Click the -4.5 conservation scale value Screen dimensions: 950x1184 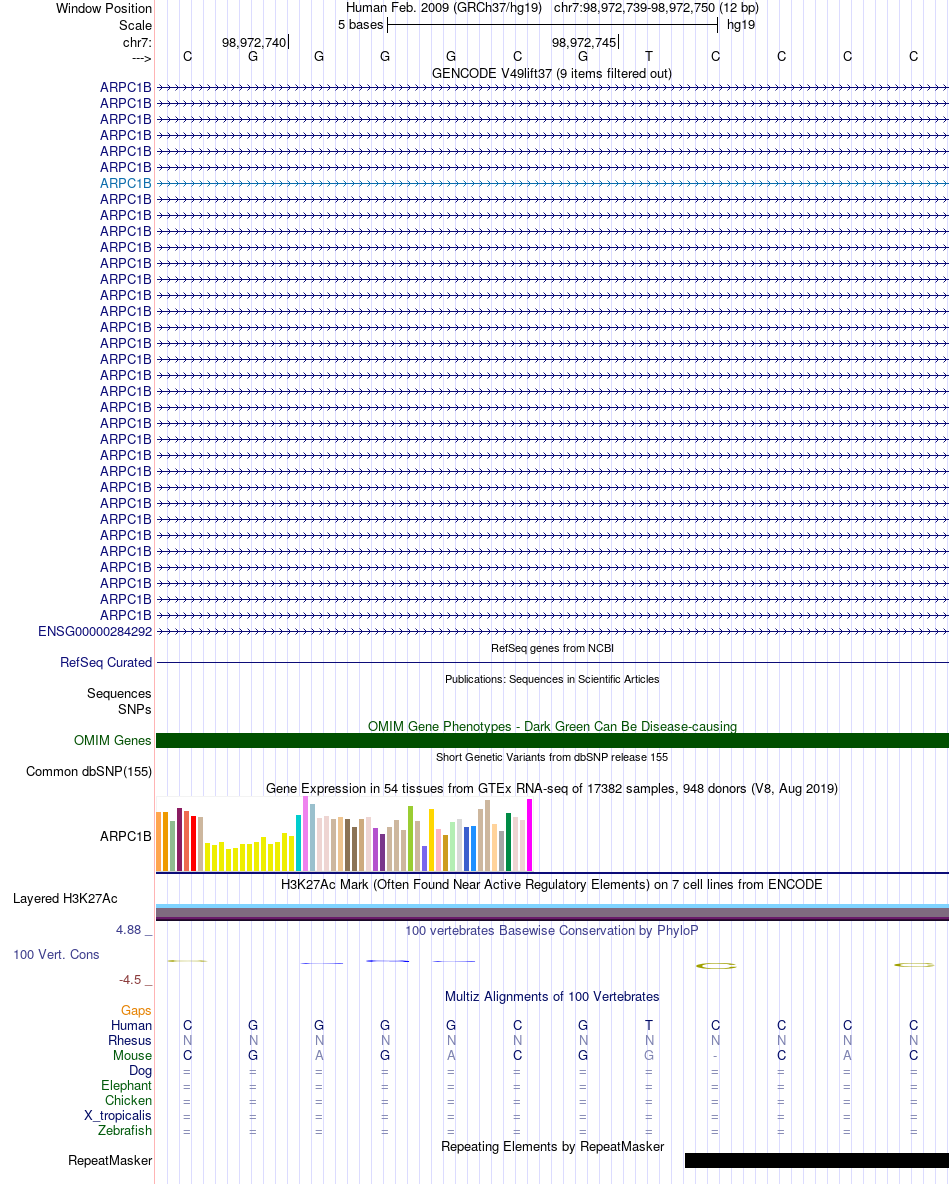pyautogui.click(x=130, y=980)
